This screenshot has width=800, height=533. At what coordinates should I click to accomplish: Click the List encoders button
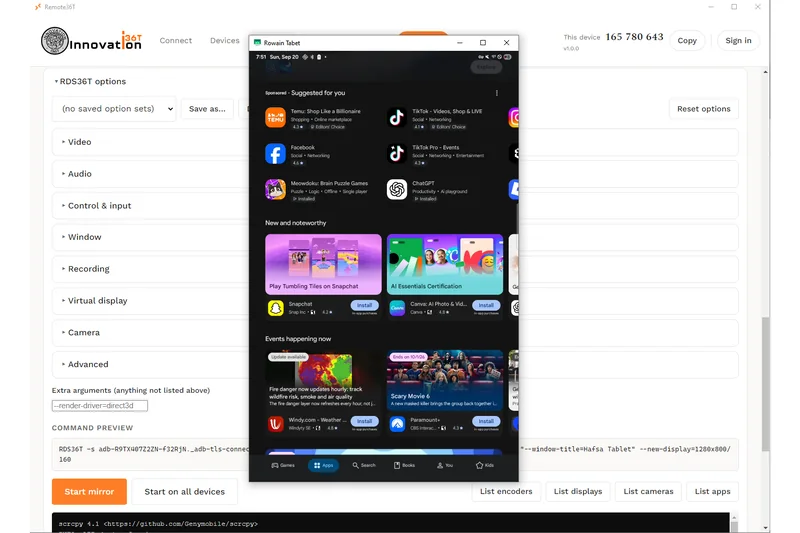click(506, 491)
